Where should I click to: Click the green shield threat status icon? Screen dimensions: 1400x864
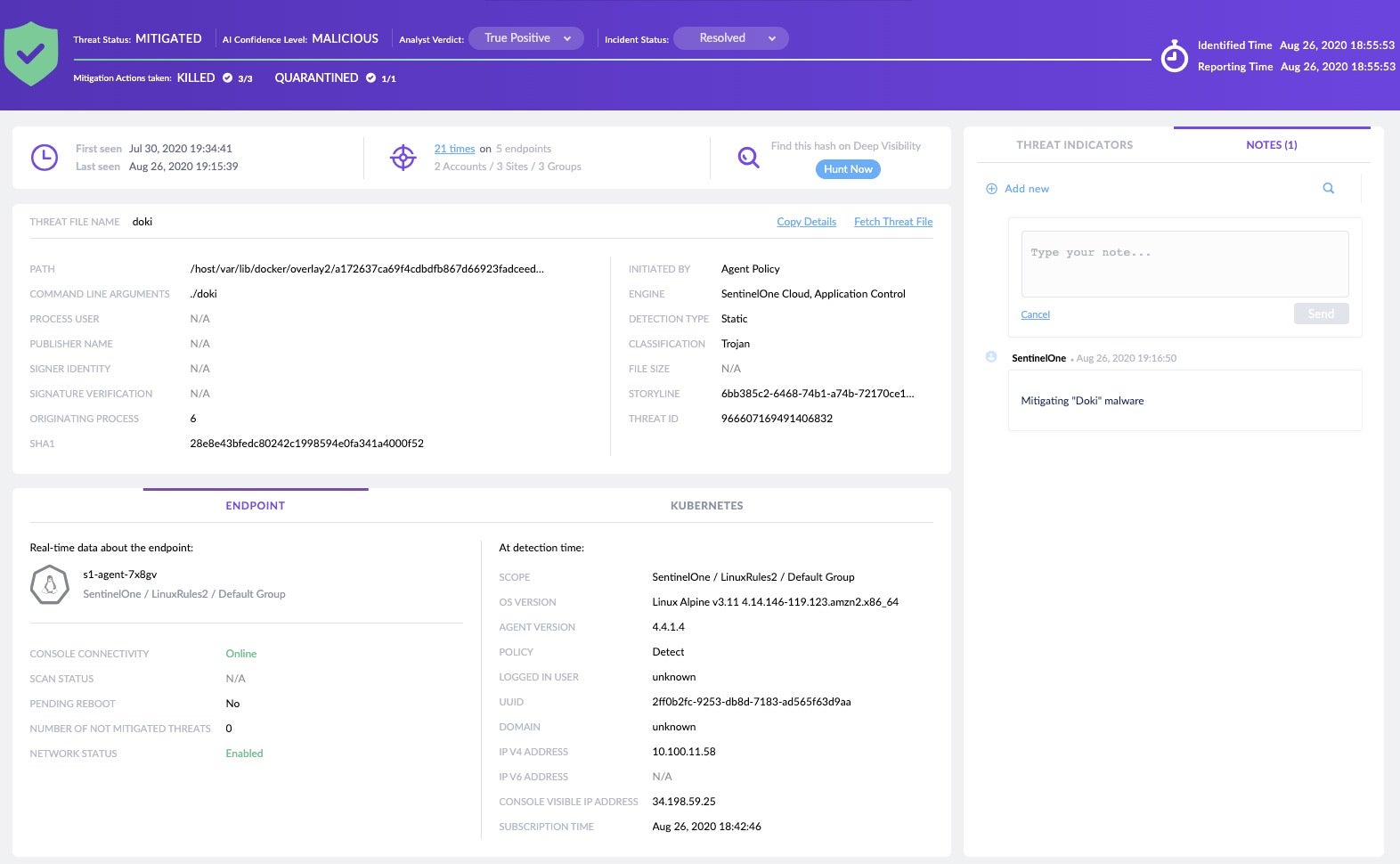point(31,54)
